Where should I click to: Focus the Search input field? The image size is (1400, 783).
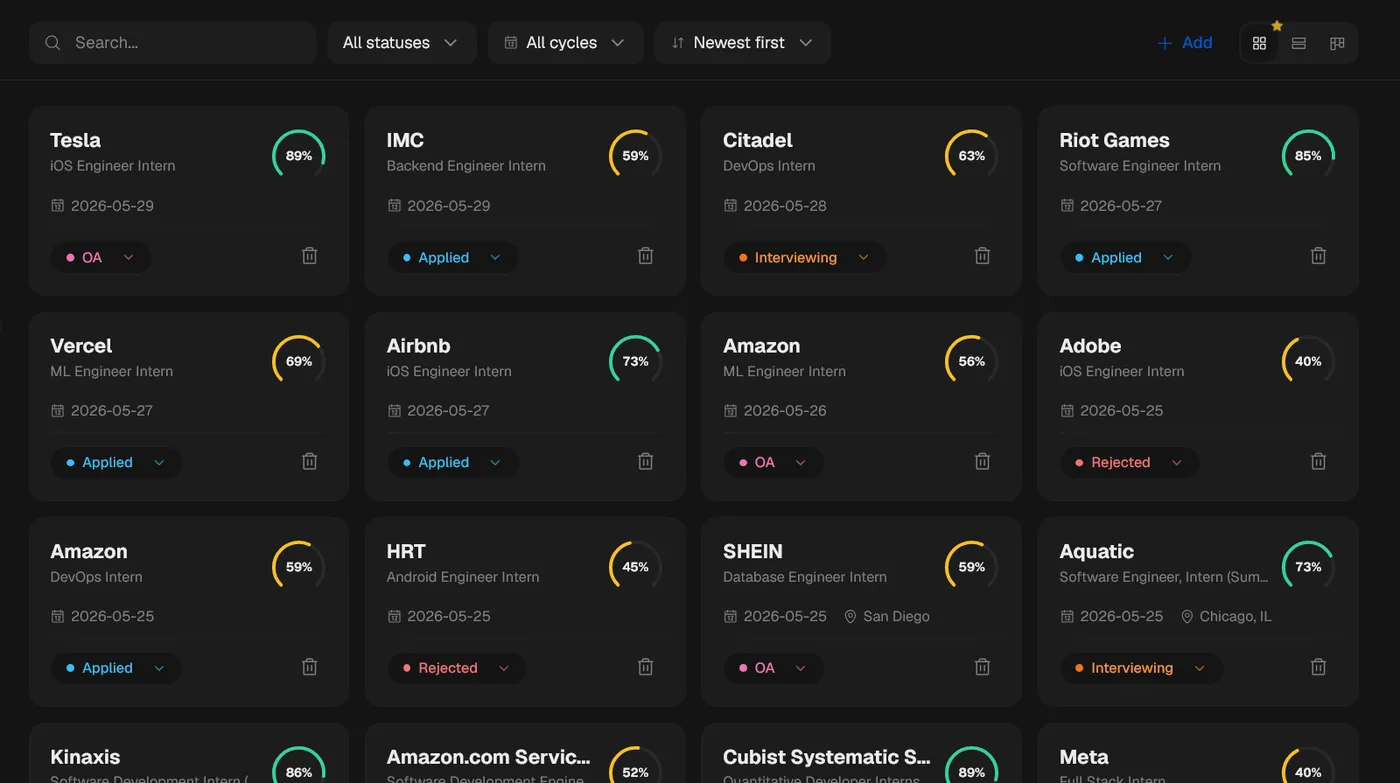coord(173,43)
